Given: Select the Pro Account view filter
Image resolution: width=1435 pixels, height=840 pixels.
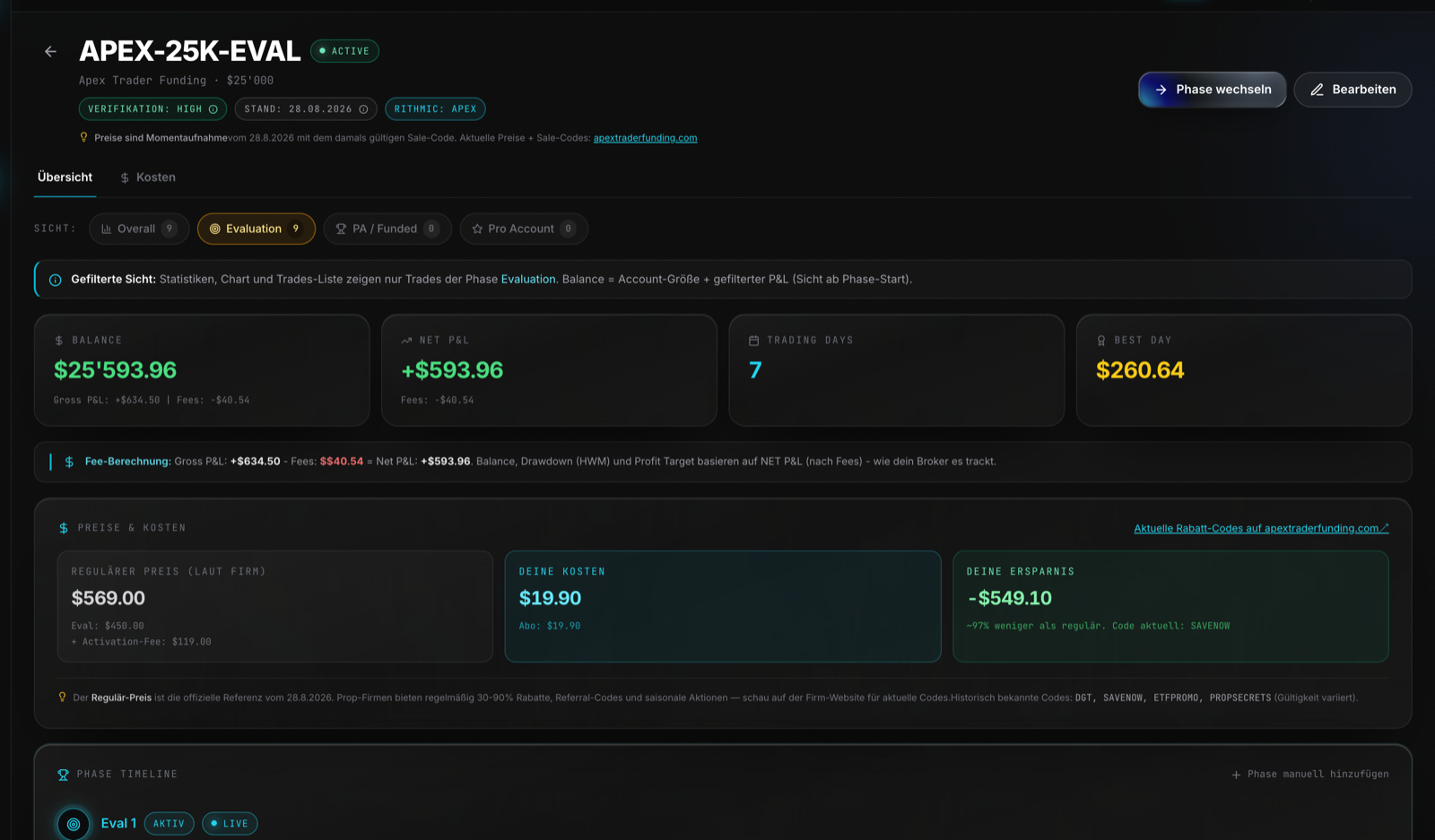Looking at the screenshot, I should (x=524, y=229).
